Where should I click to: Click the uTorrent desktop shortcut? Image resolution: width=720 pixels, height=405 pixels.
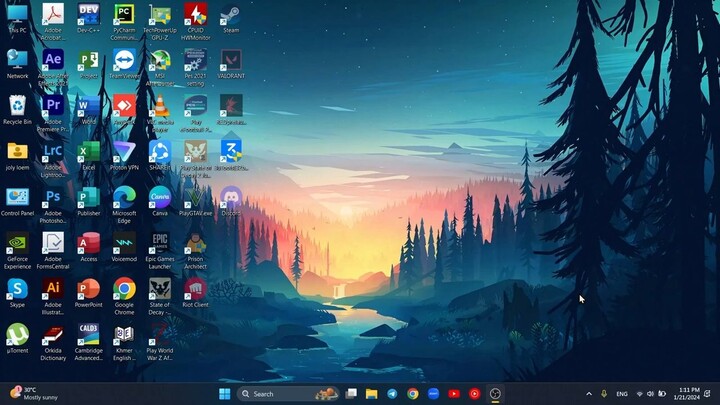coord(17,336)
